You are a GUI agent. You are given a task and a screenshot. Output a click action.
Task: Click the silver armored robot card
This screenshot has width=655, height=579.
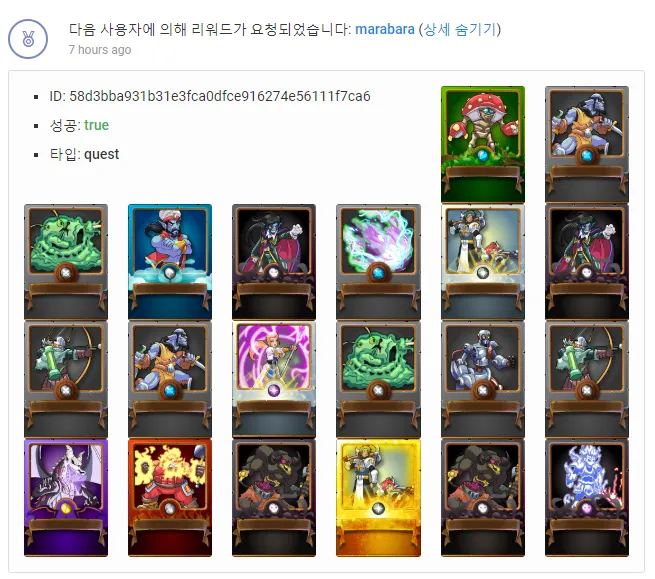483,379
